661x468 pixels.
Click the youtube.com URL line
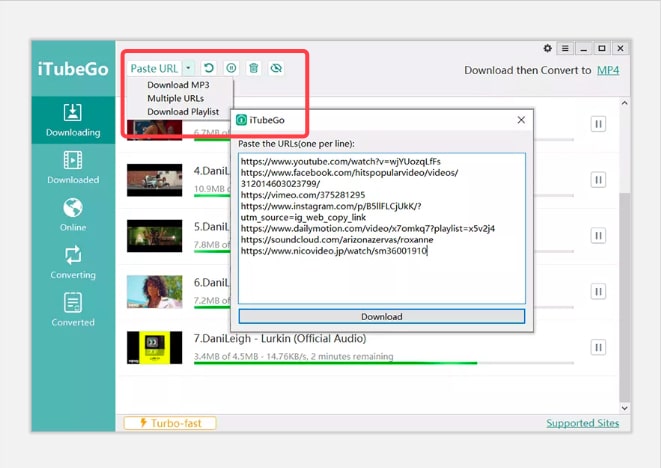pyautogui.click(x=341, y=161)
